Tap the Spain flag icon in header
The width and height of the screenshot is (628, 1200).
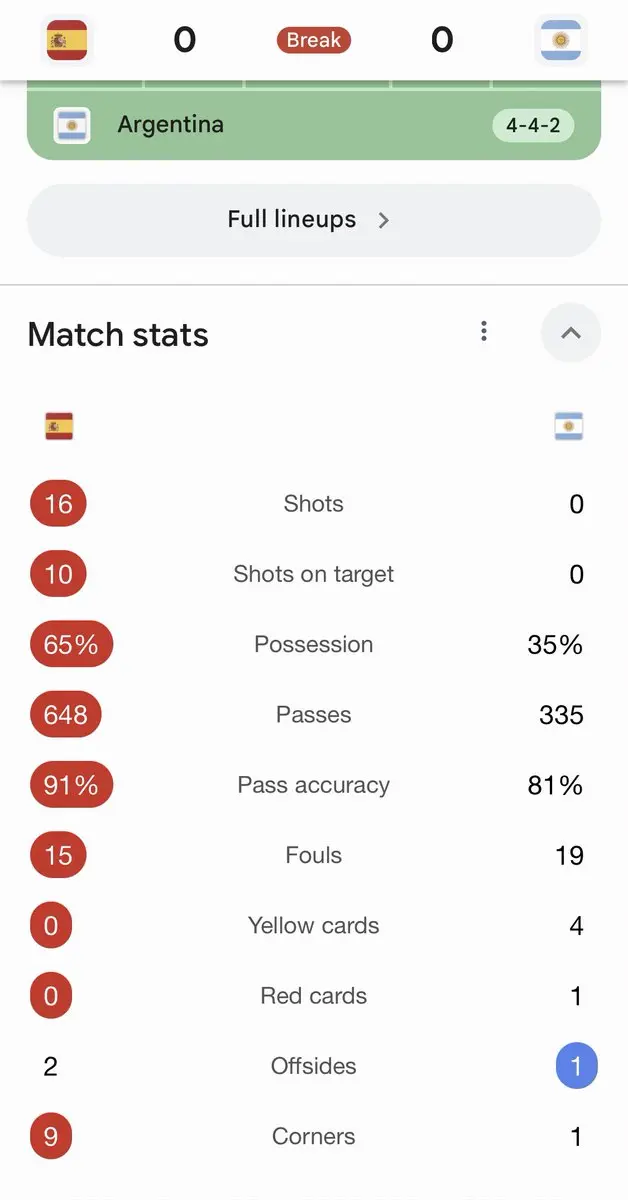(x=67, y=40)
